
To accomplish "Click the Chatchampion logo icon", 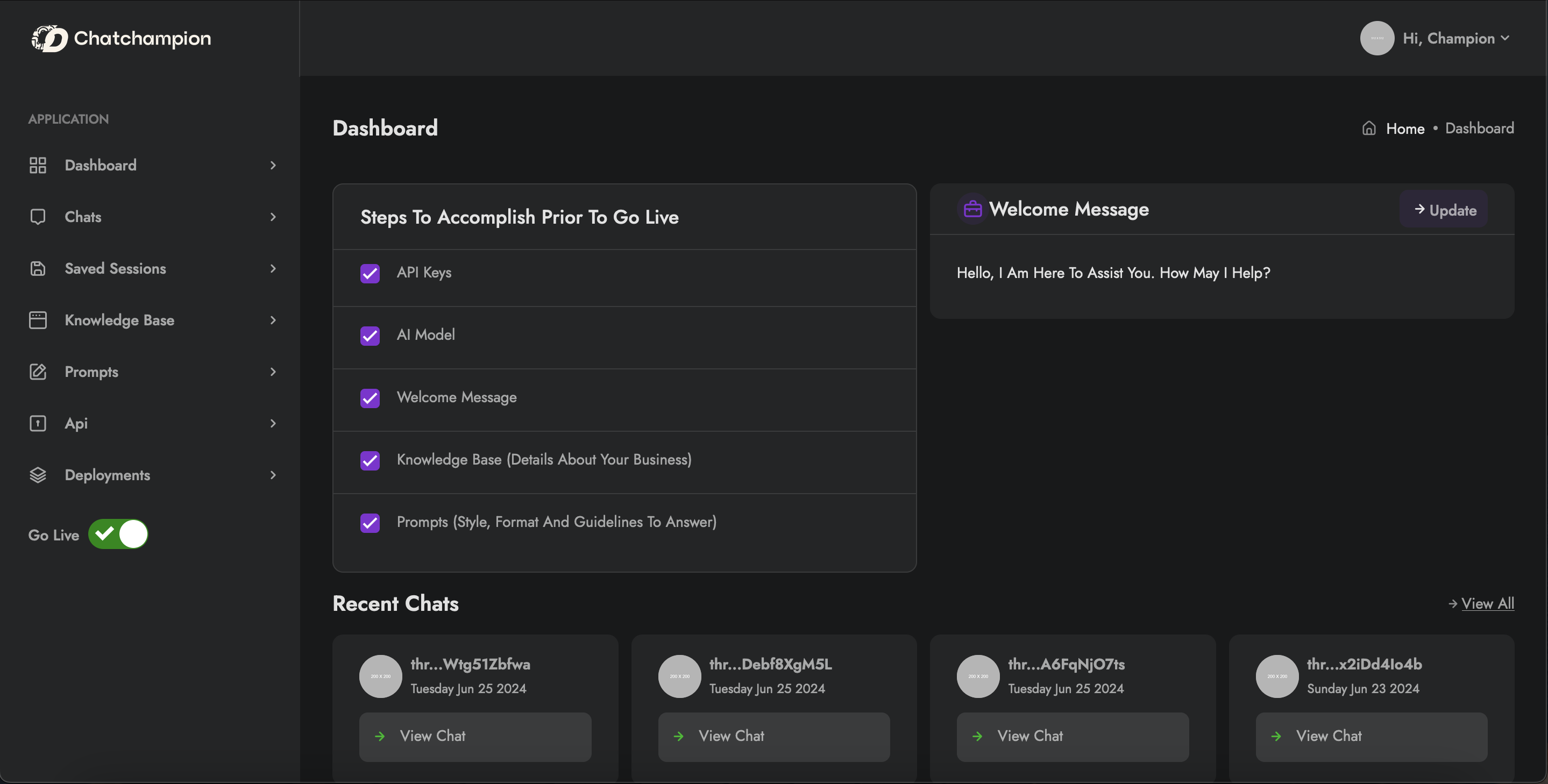I will point(48,38).
